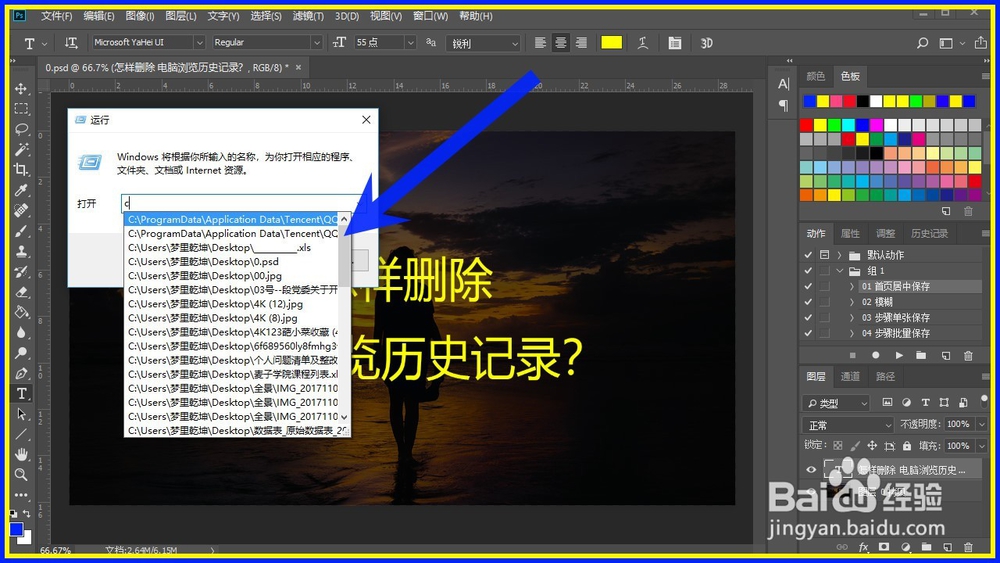Toggle the layer filter on/off switch
The image size is (1000, 563).
[984, 402]
